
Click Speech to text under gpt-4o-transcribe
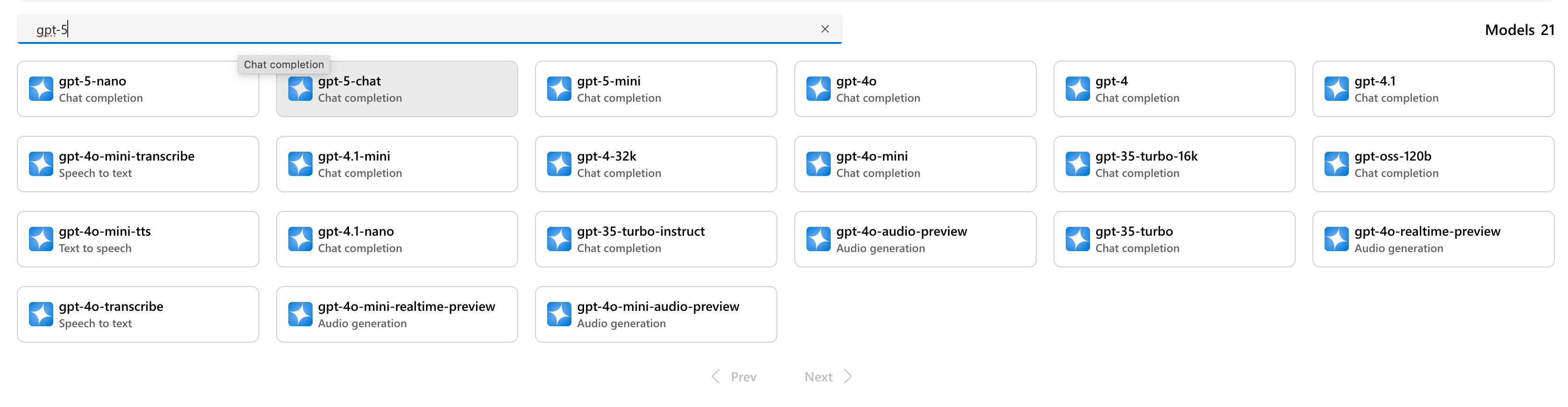tap(95, 323)
